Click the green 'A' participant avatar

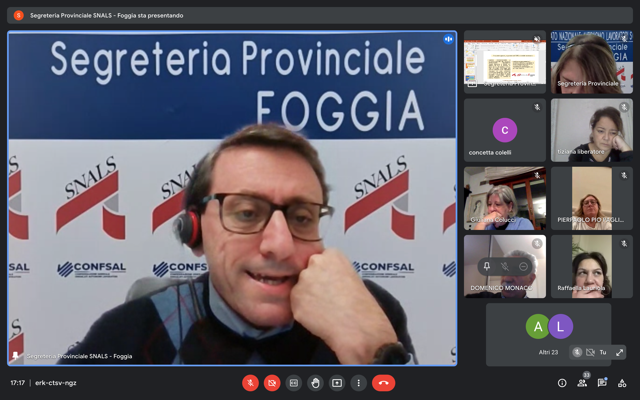tap(538, 327)
